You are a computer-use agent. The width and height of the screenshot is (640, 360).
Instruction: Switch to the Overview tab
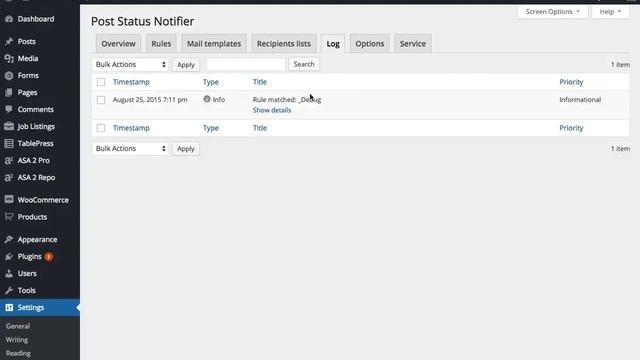(x=118, y=44)
